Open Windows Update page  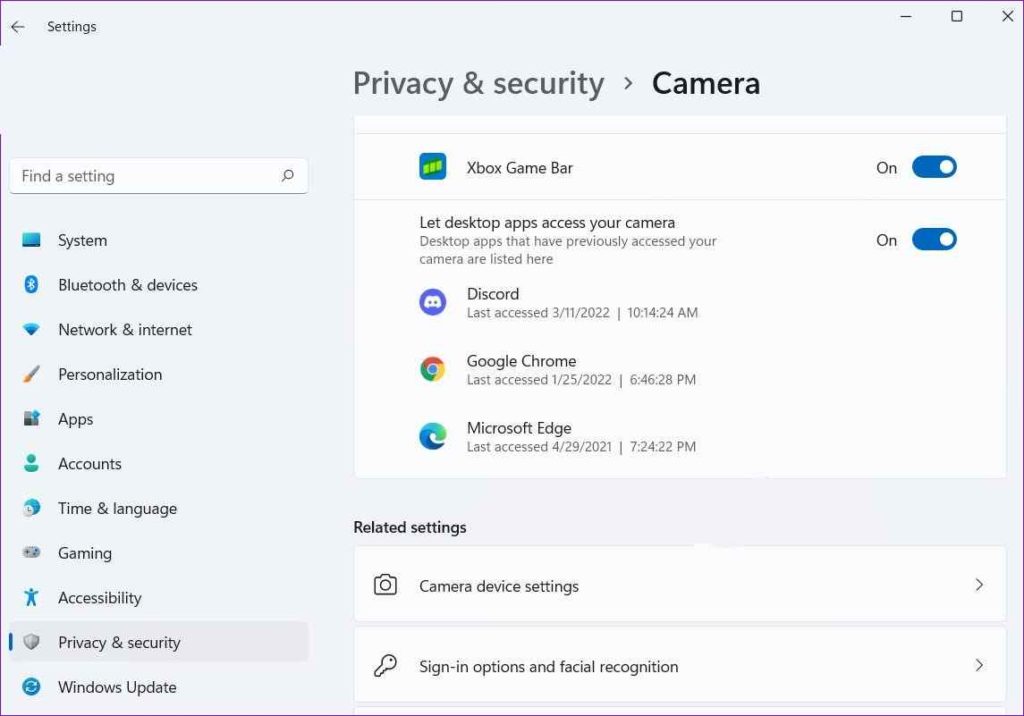coord(159,687)
